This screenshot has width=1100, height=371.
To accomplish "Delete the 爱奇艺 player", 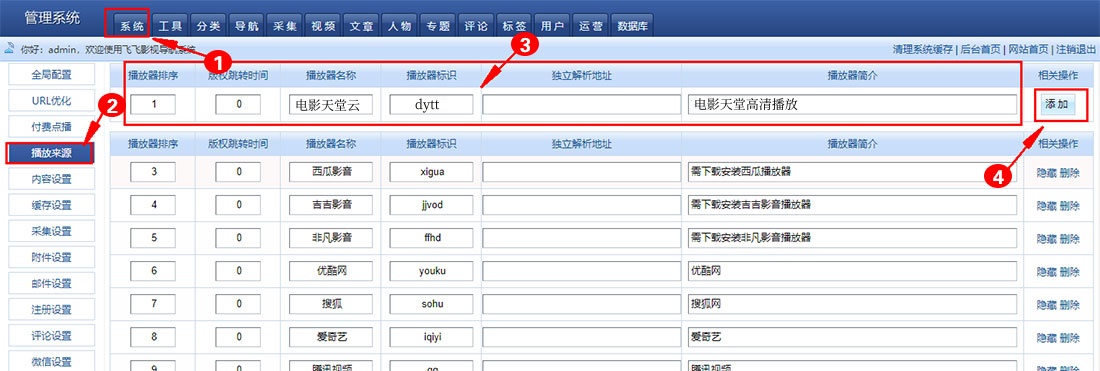I will [x=1070, y=337].
